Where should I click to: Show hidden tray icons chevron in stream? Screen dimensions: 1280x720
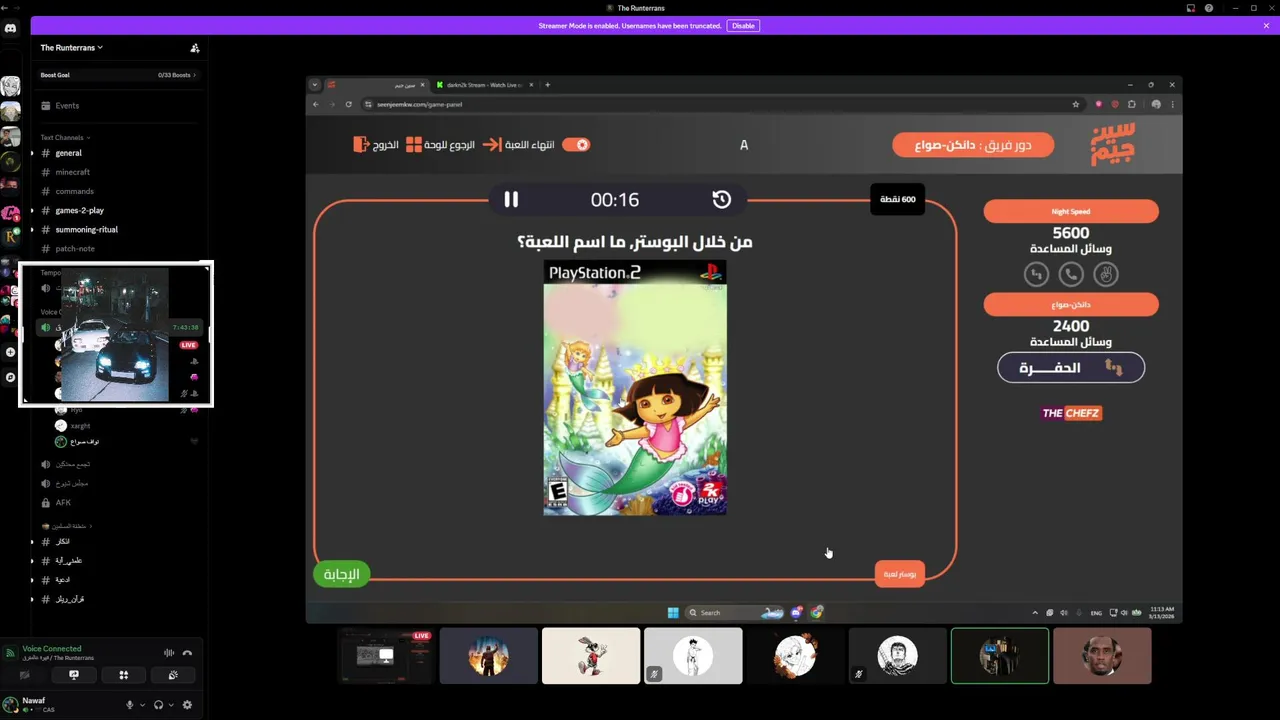[1035, 612]
